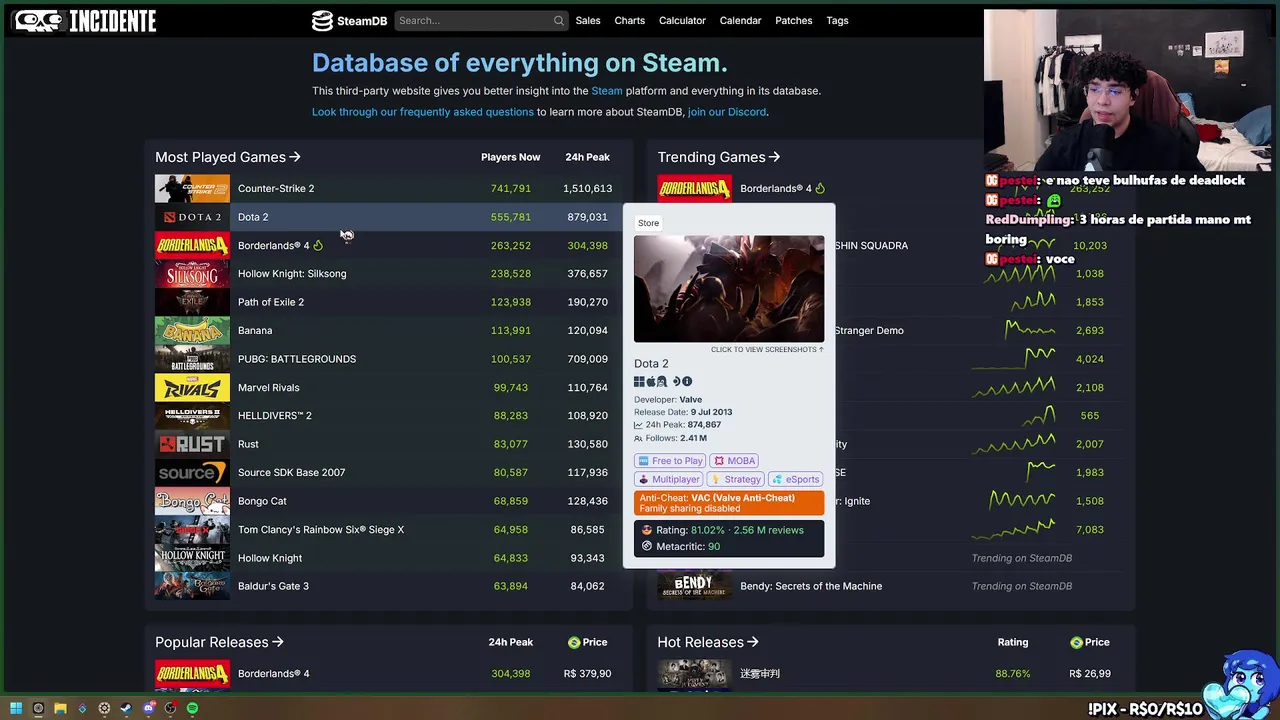Expand the Trending Games section

coord(719,157)
